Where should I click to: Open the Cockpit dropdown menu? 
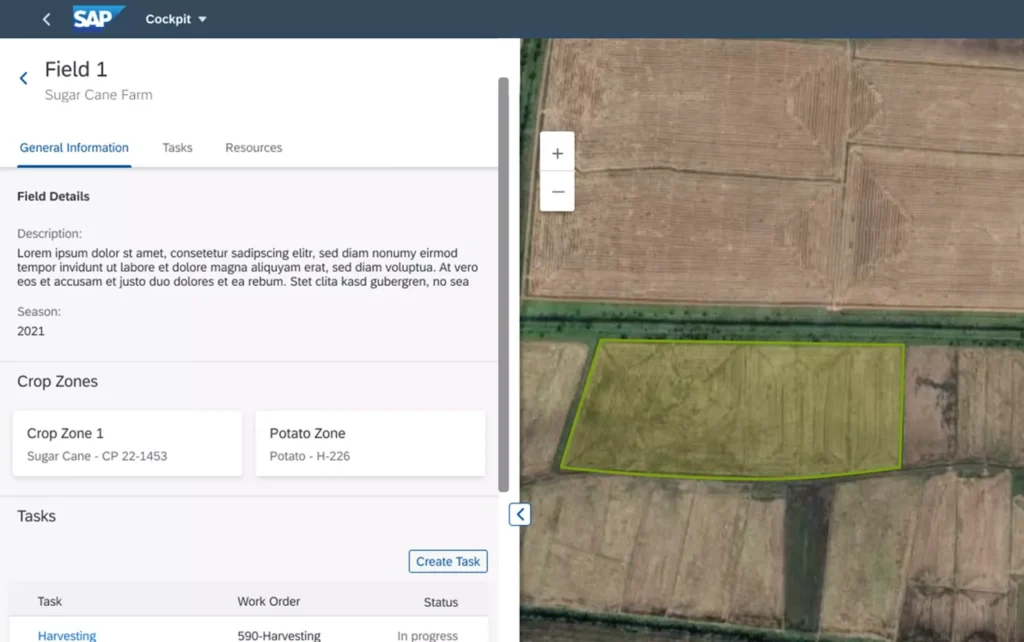click(x=176, y=19)
